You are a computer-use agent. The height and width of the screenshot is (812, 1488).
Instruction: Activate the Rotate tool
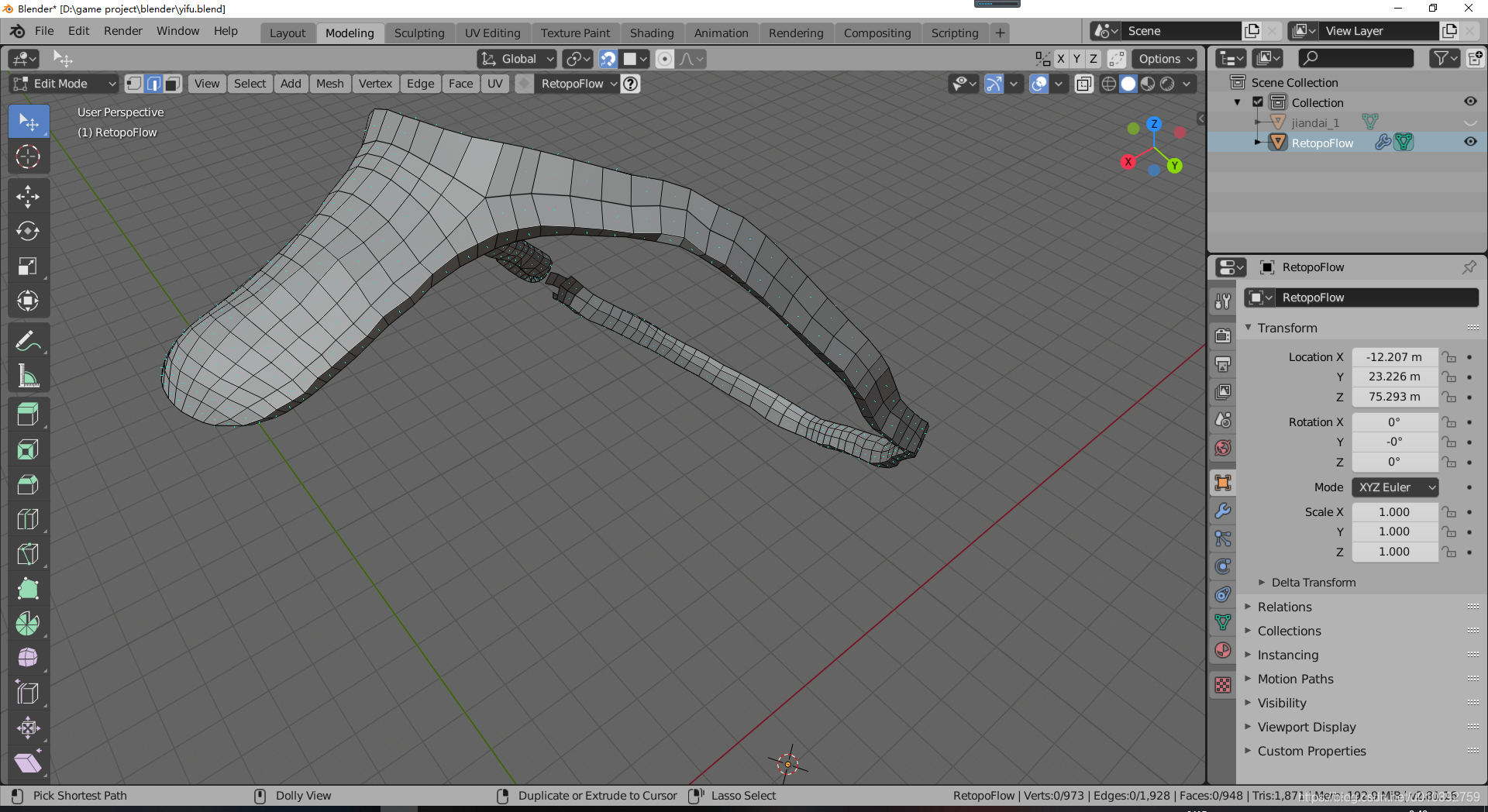coord(28,231)
